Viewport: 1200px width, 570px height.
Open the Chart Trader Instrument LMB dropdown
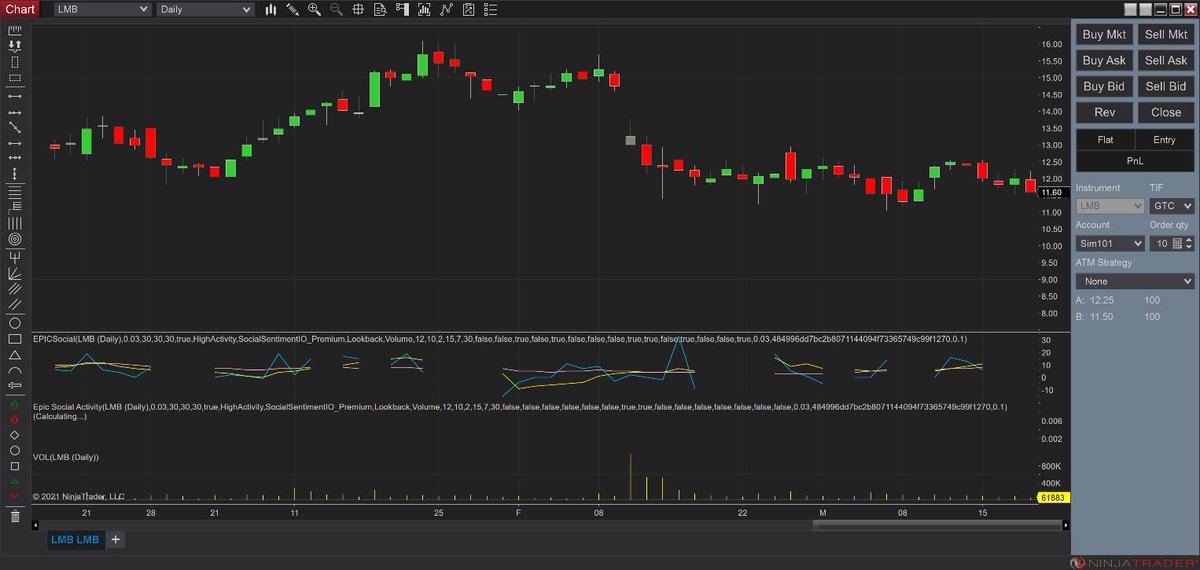pyautogui.click(x=1110, y=206)
